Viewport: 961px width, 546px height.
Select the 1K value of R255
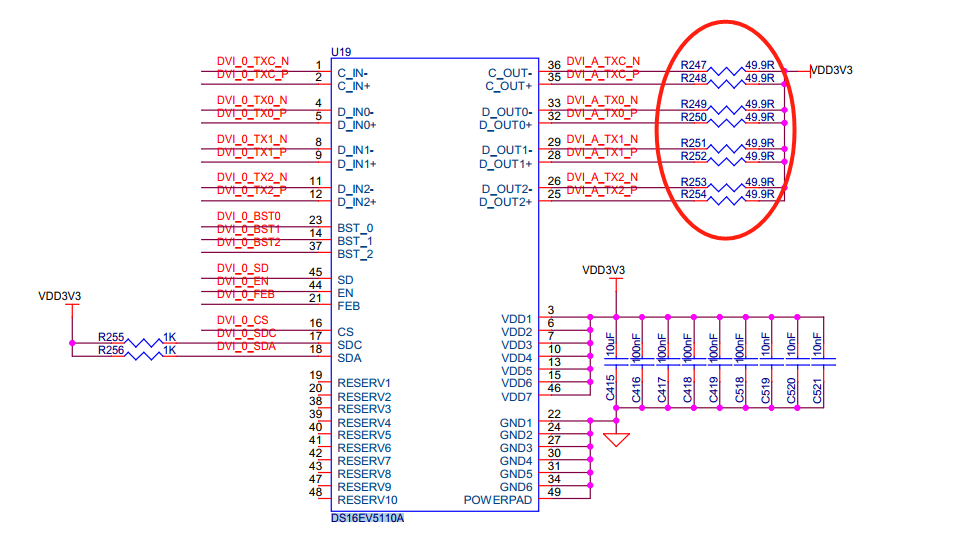[170, 337]
